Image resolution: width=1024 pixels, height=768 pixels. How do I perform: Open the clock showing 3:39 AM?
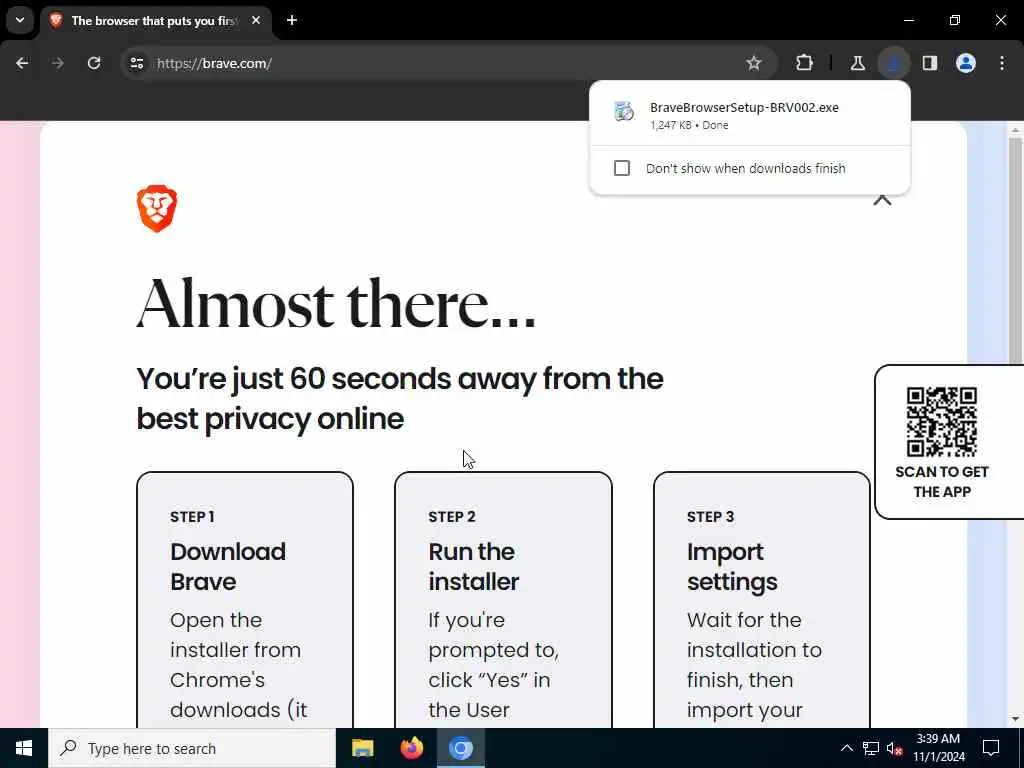click(938, 748)
